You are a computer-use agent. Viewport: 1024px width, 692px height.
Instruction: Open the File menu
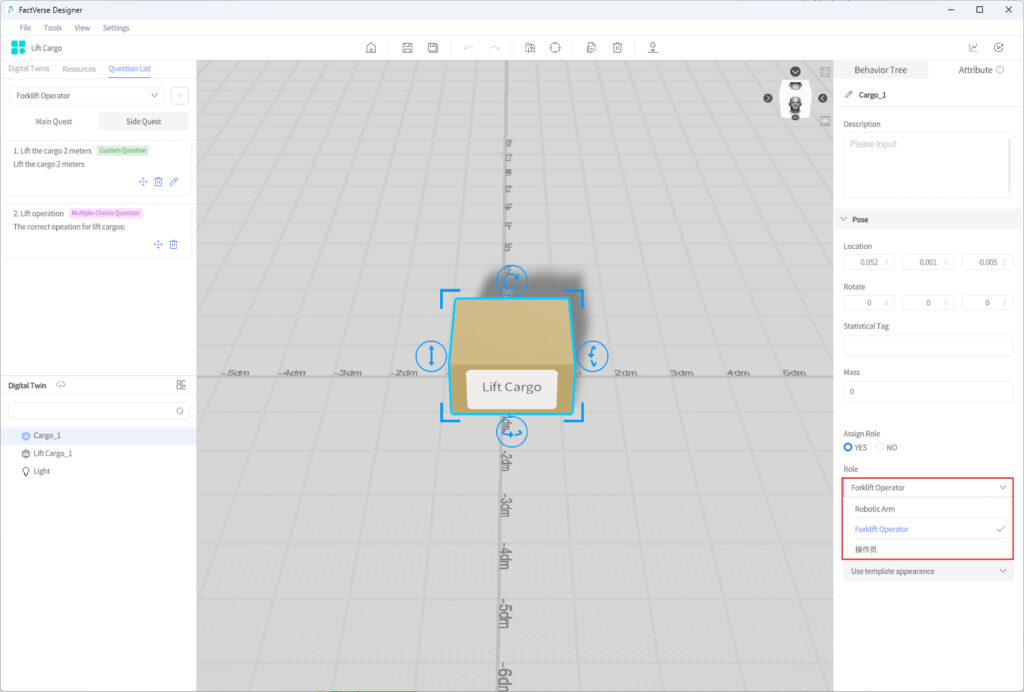25,27
